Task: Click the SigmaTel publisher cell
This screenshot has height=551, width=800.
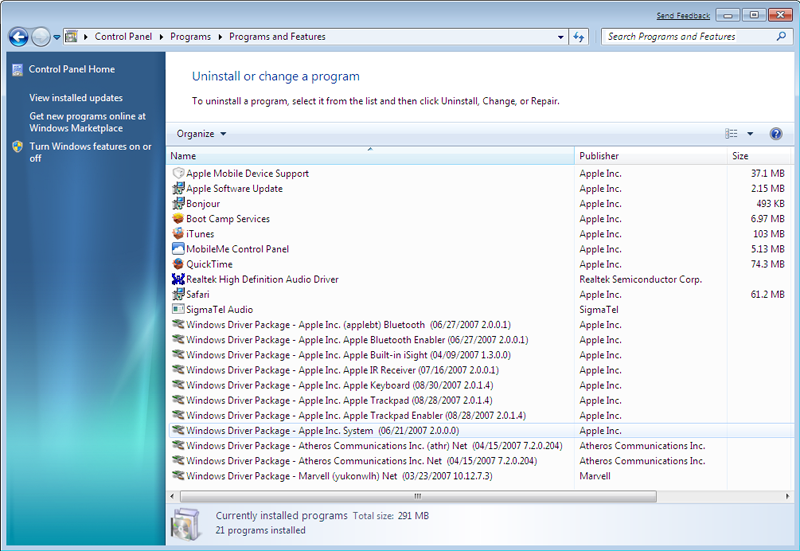Action: pyautogui.click(x=598, y=310)
